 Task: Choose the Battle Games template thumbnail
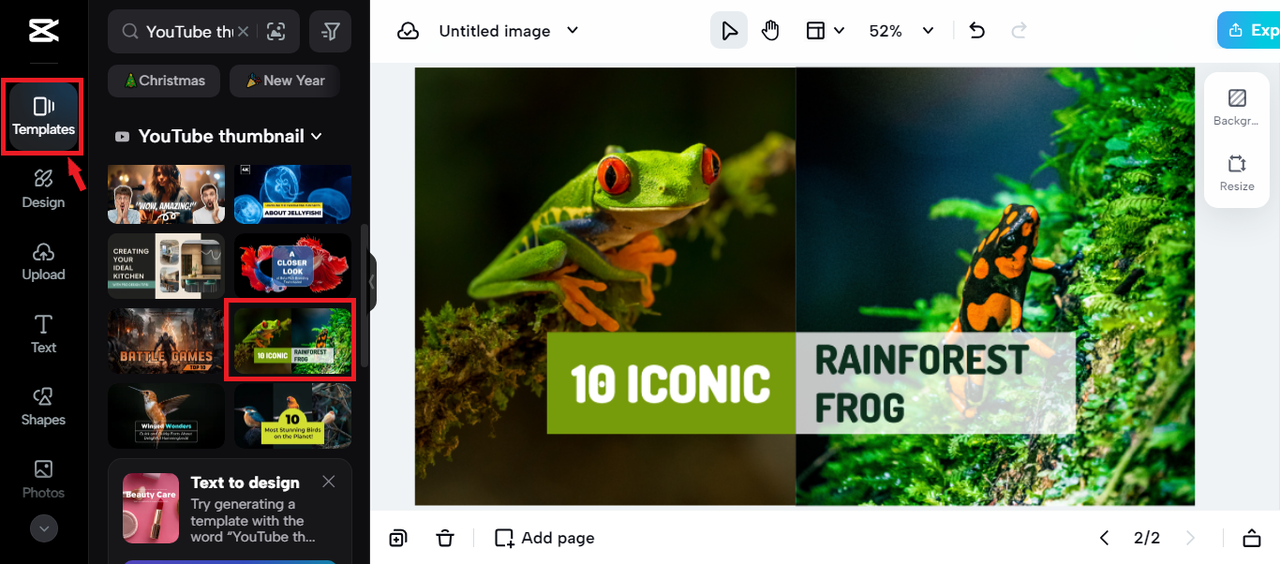click(166, 341)
